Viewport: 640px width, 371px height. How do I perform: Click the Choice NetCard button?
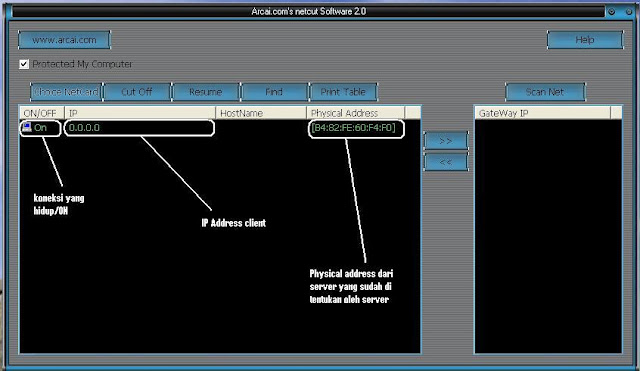66,92
